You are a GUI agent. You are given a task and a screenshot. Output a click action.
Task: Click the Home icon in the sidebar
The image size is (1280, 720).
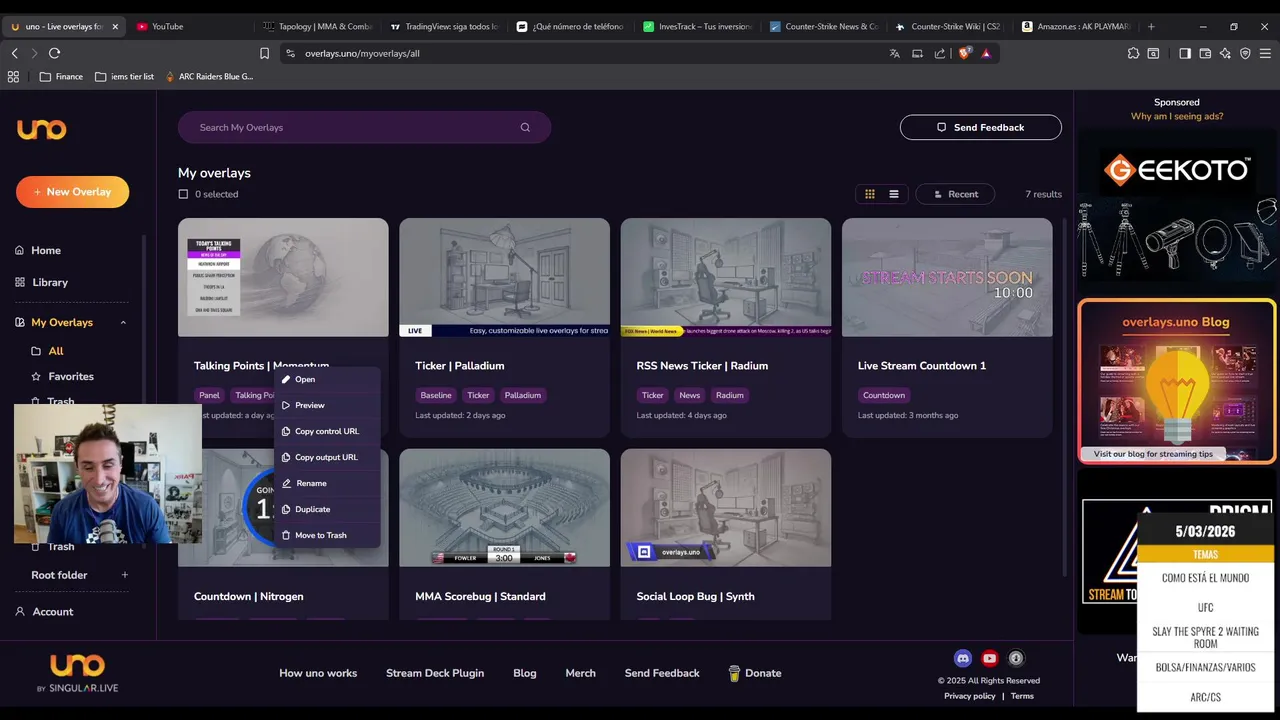click(19, 250)
